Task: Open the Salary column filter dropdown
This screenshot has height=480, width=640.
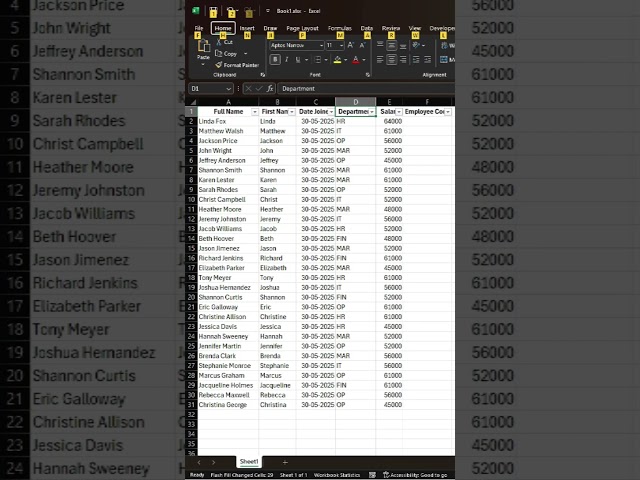Action: click(x=399, y=112)
